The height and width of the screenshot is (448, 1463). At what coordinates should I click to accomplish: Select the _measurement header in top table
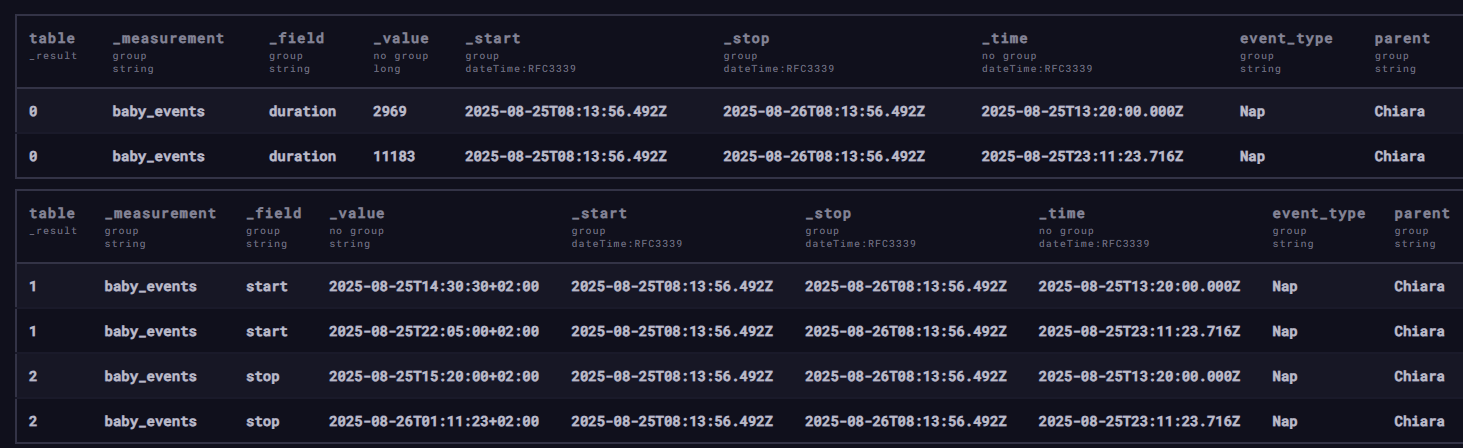[x=168, y=39]
